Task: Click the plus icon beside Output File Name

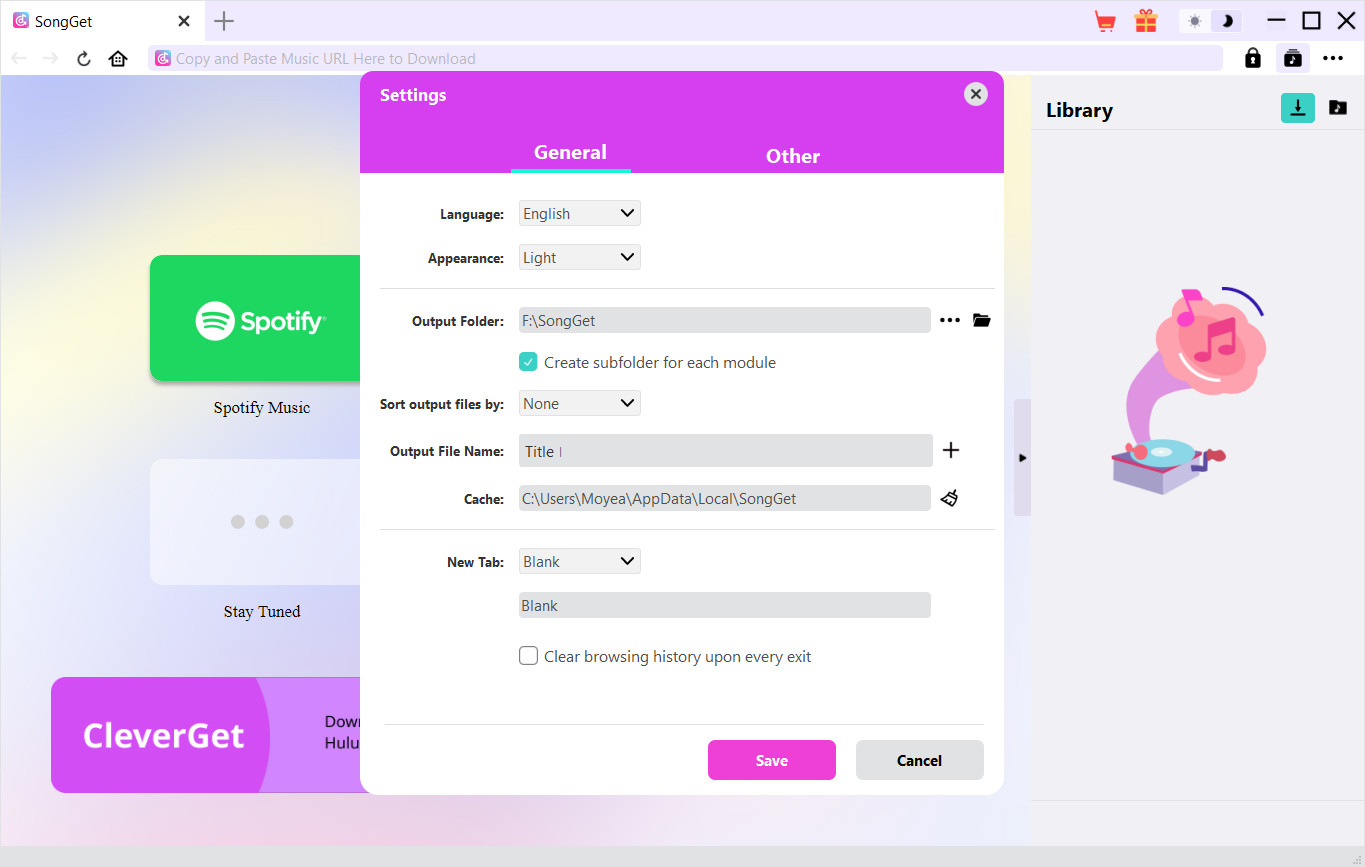Action: 951,450
